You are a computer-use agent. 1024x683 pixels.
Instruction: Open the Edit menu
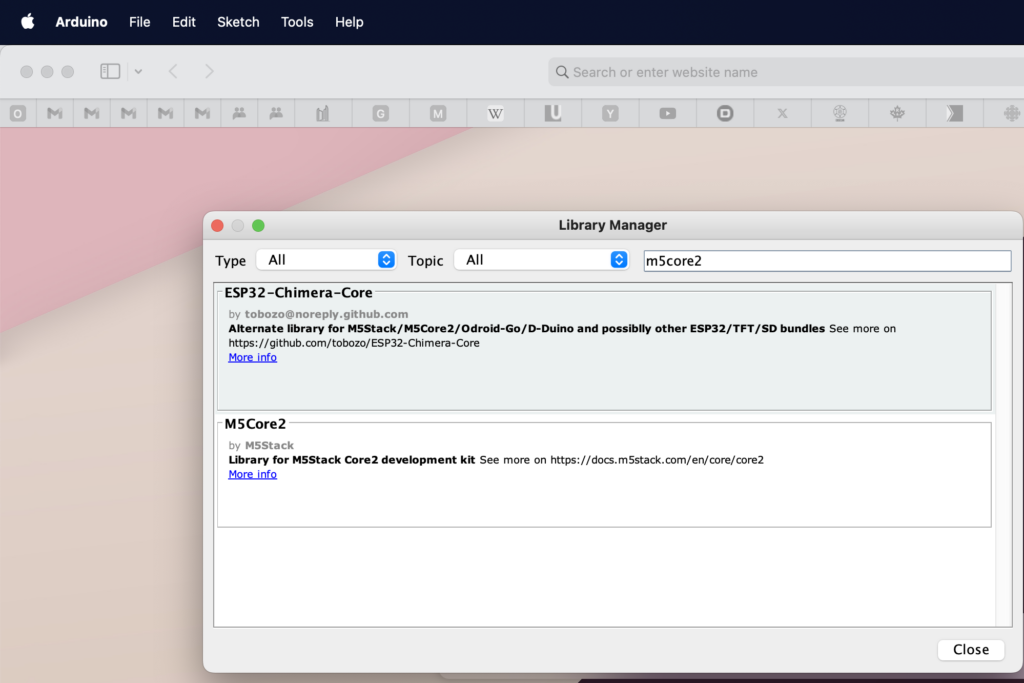point(184,22)
